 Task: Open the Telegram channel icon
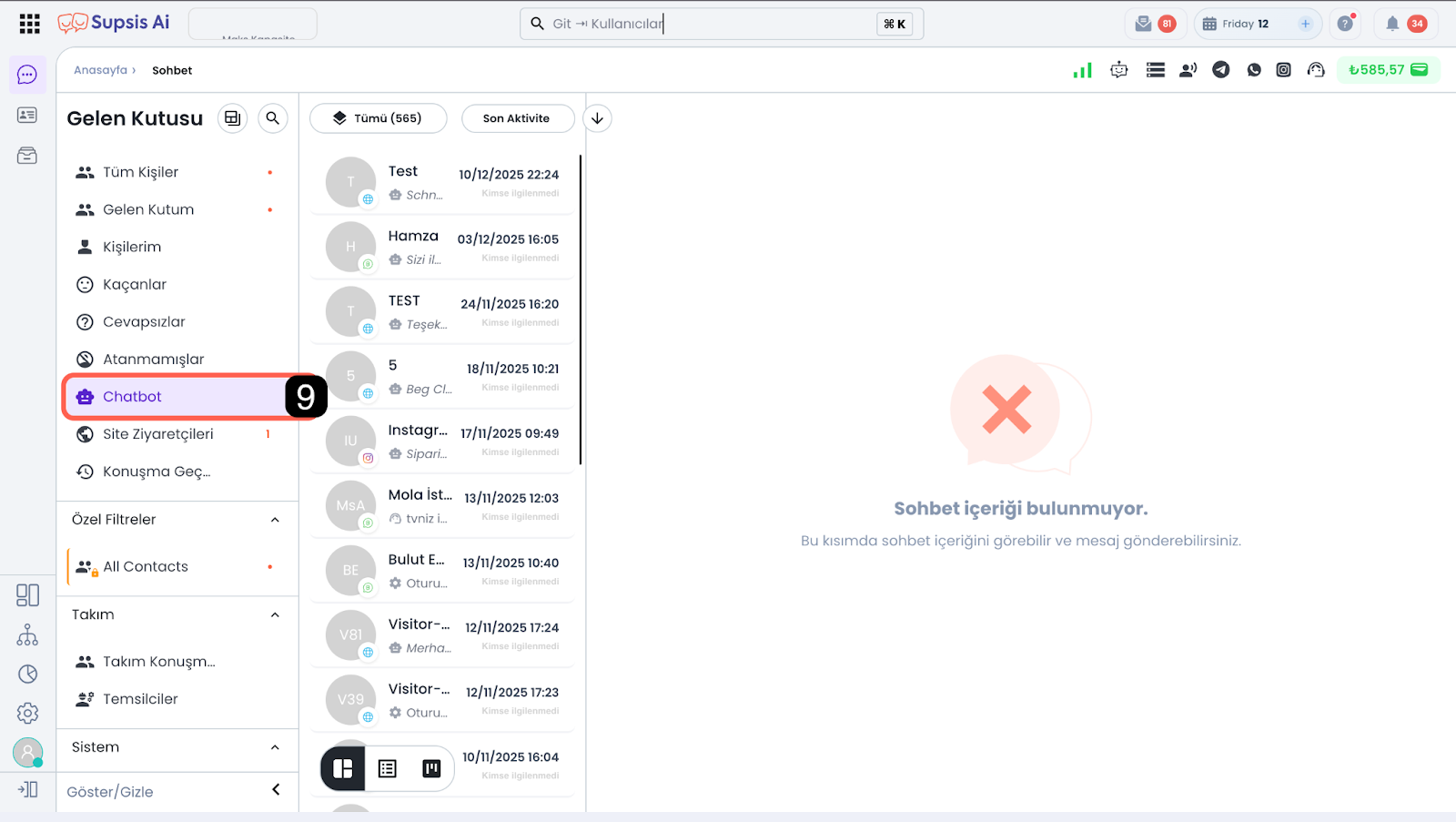tap(1221, 70)
